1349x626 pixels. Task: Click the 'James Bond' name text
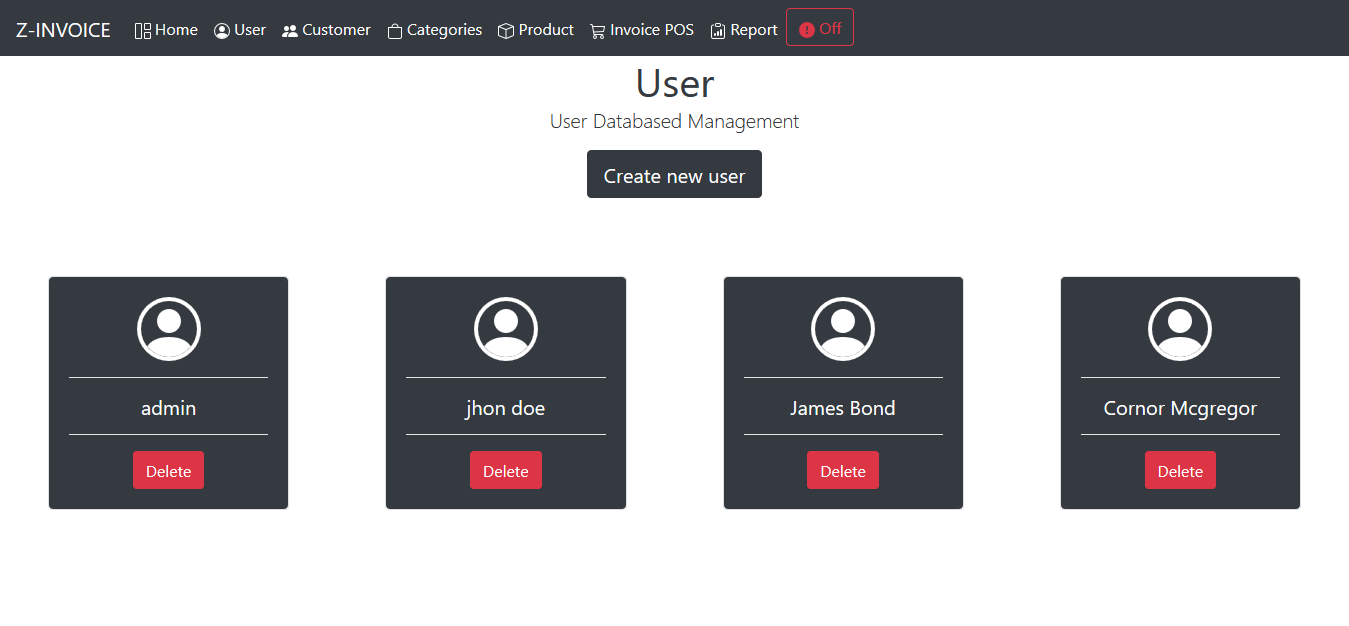pyautogui.click(x=843, y=408)
